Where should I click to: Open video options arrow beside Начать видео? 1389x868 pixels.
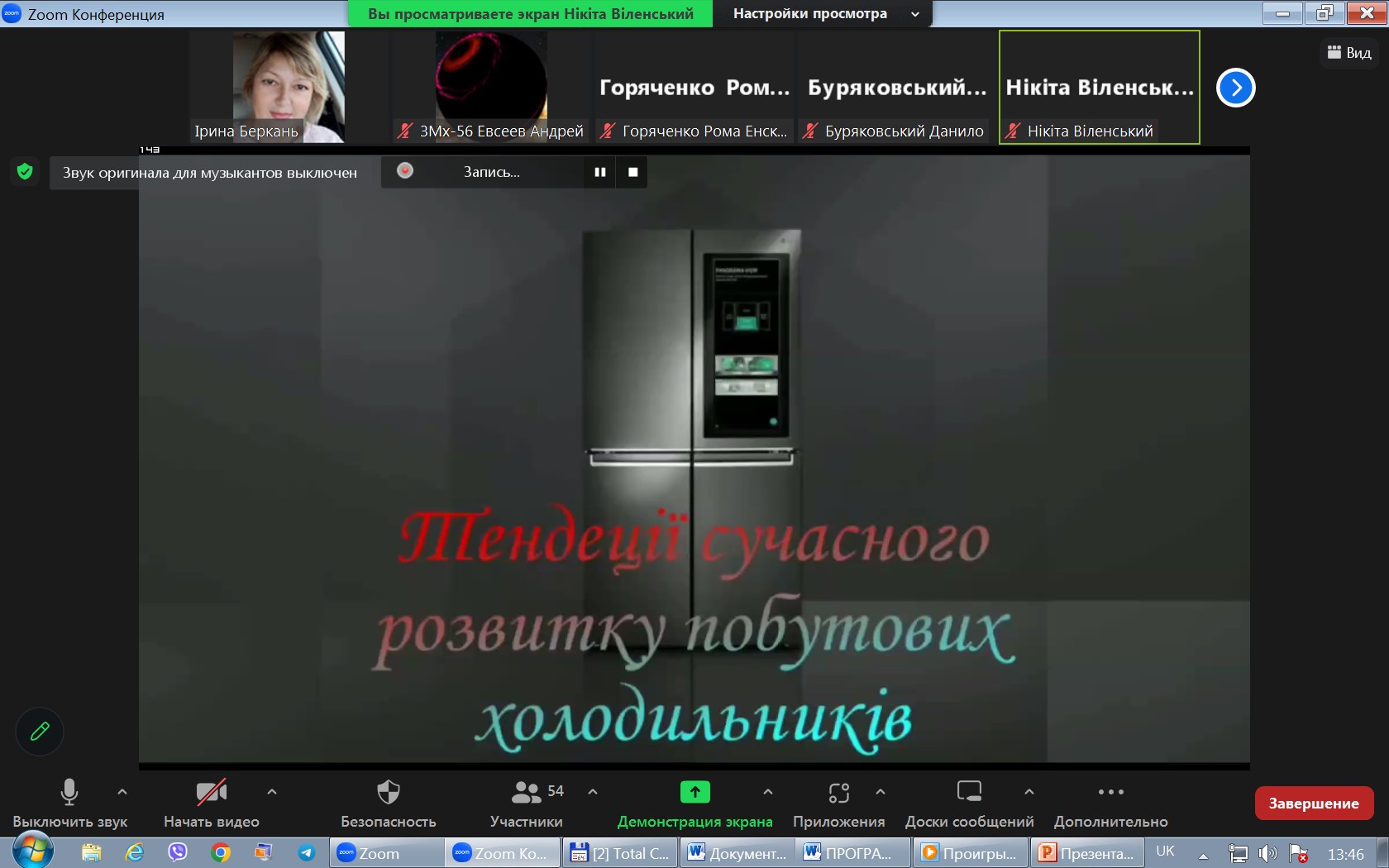click(272, 792)
